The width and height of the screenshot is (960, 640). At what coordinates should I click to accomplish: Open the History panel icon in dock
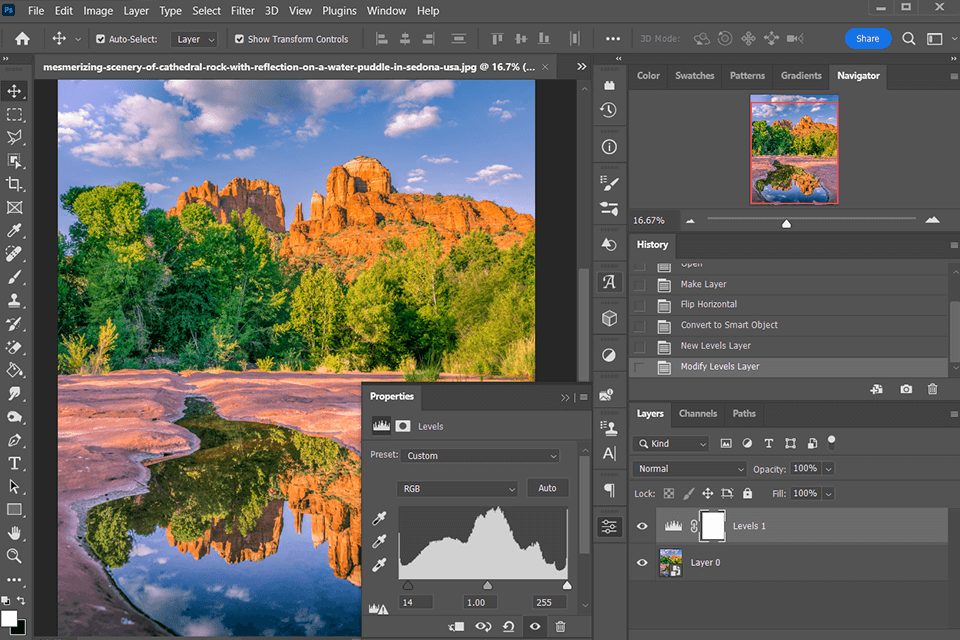click(609, 110)
